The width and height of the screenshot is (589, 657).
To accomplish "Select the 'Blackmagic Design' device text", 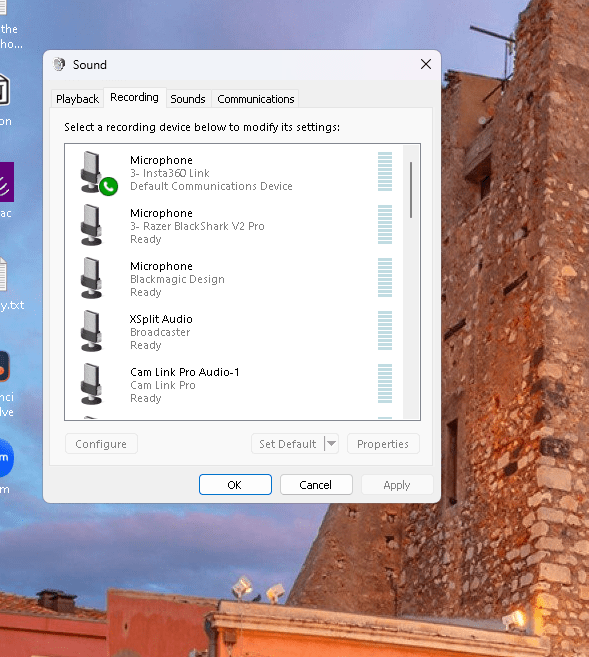I will point(177,279).
